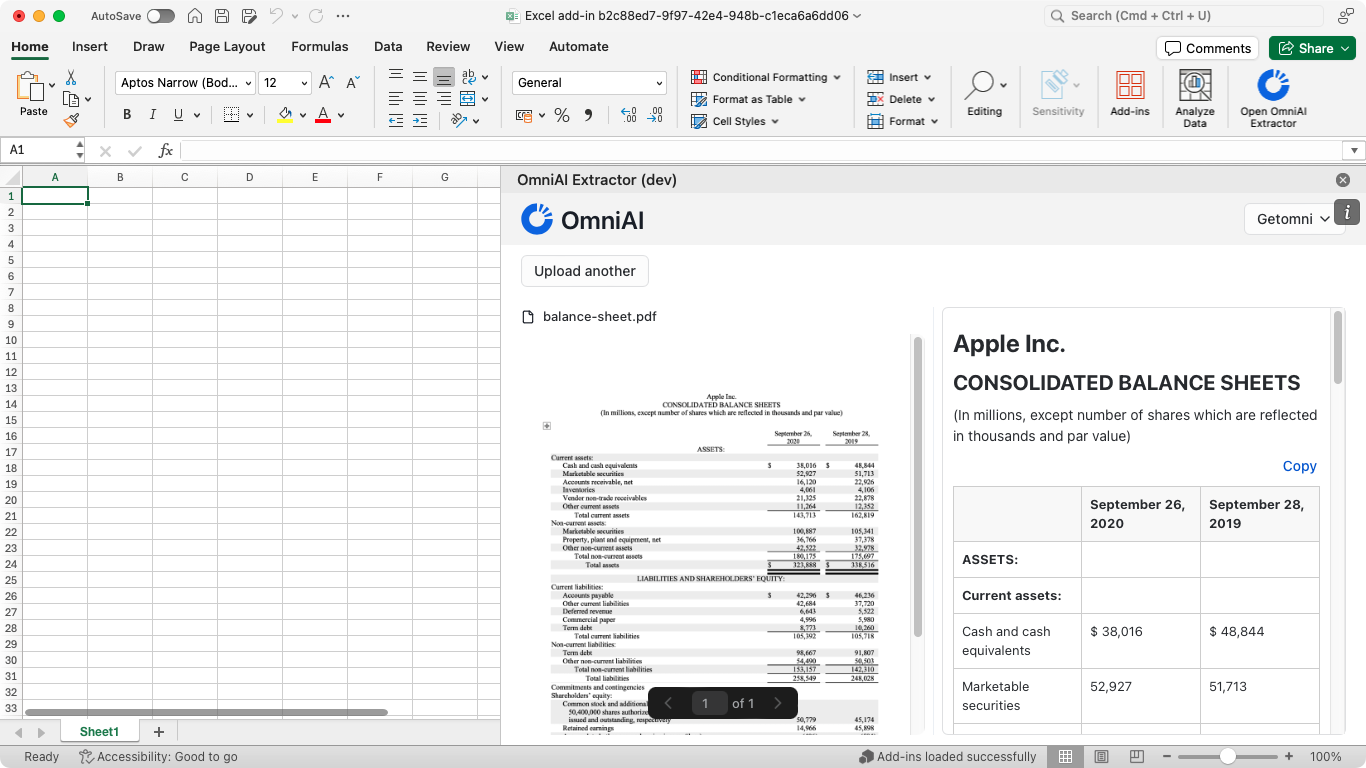Toggle Align Right for cell text
Screen dimensions: 1366x768
[x=443, y=99]
